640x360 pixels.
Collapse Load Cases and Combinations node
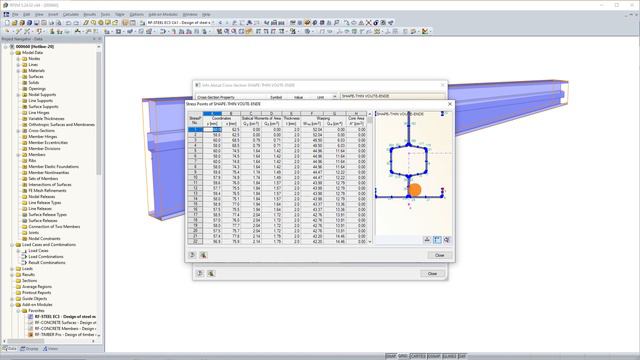click(x=12, y=245)
